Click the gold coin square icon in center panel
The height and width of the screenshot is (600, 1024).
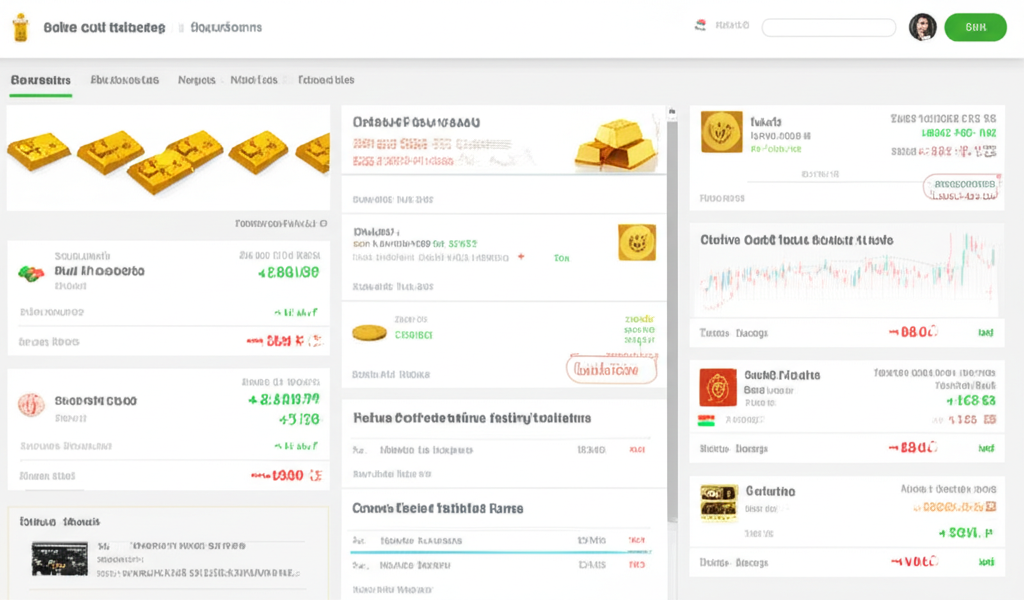[636, 243]
